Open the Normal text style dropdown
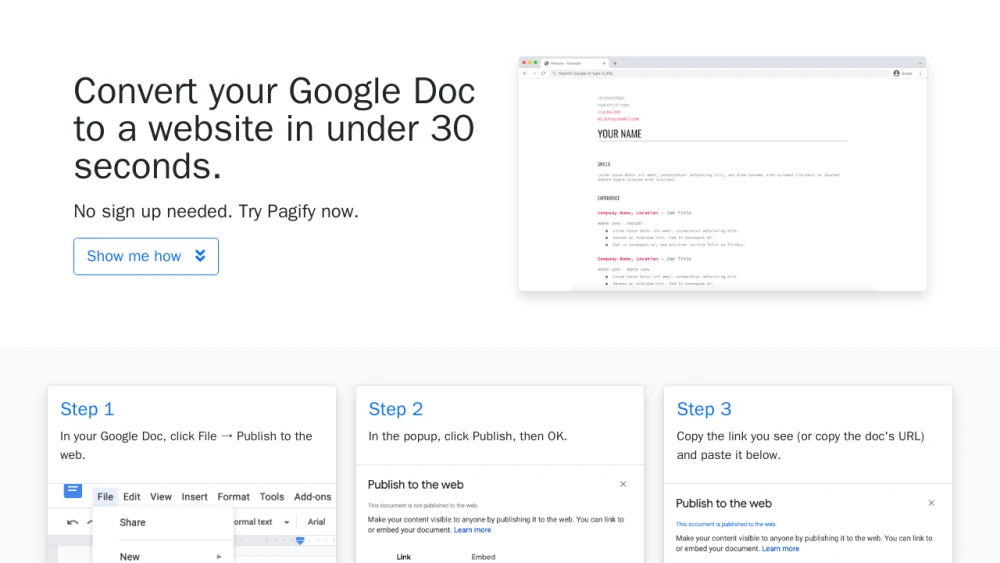This screenshot has height=563, width=1000. click(x=261, y=522)
